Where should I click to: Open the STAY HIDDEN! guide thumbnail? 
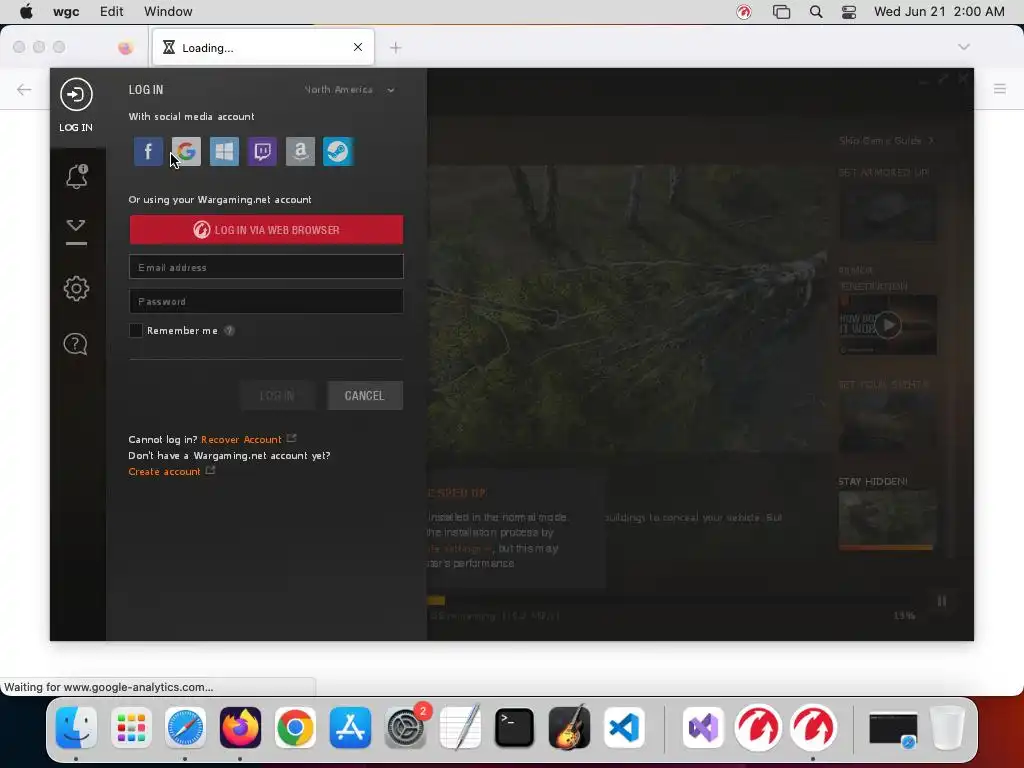coord(888,520)
